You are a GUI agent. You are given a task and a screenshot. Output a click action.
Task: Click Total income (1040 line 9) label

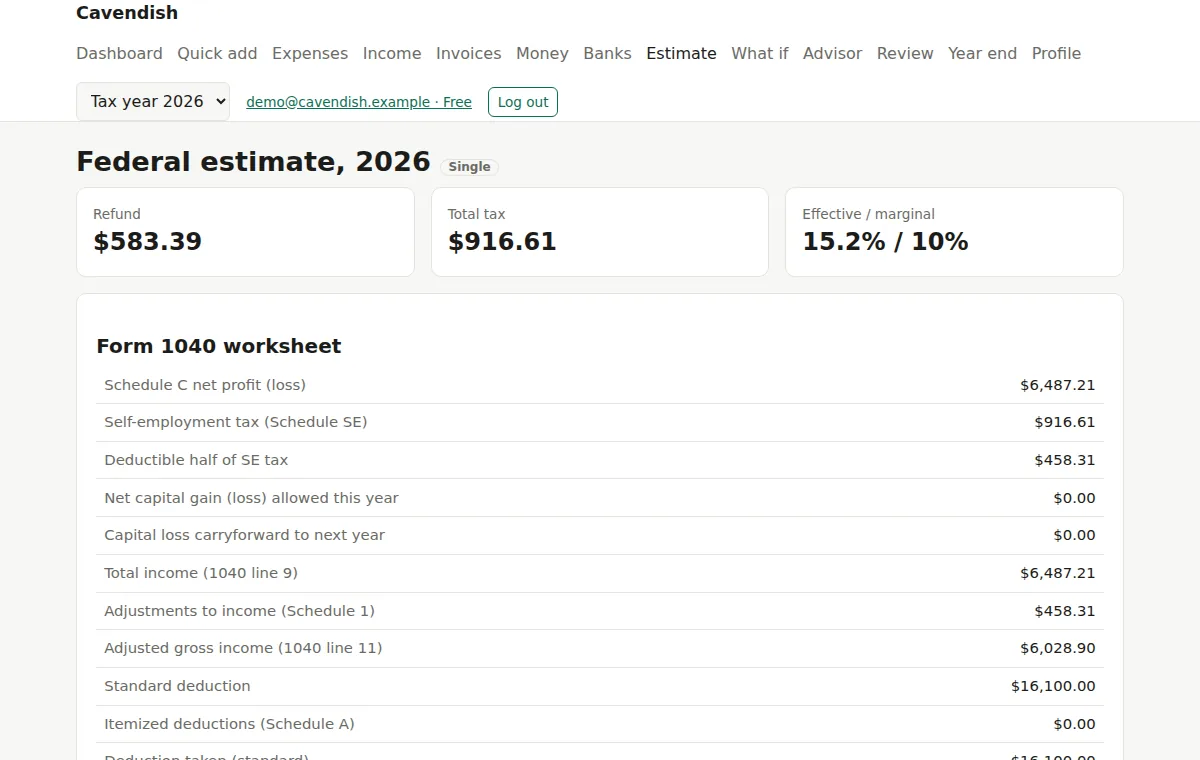[201, 573]
